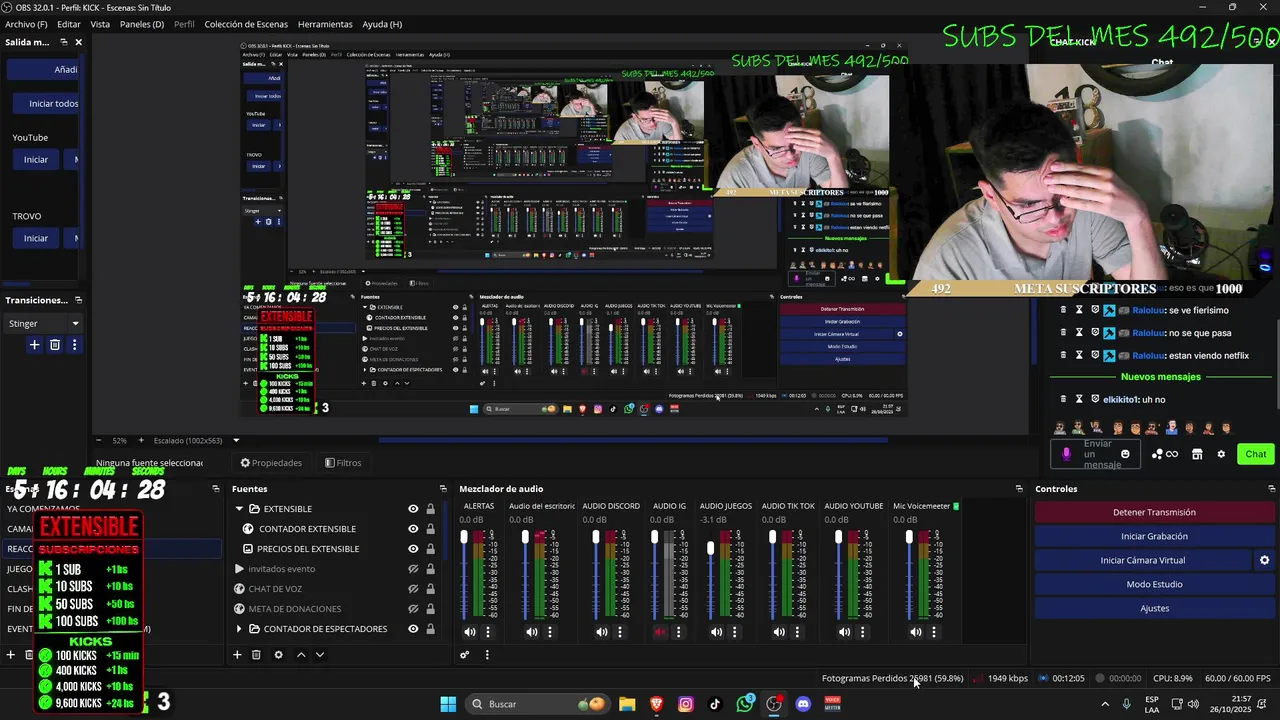Remove transition with trash icon
This screenshot has width=1280, height=720.
click(x=55, y=345)
